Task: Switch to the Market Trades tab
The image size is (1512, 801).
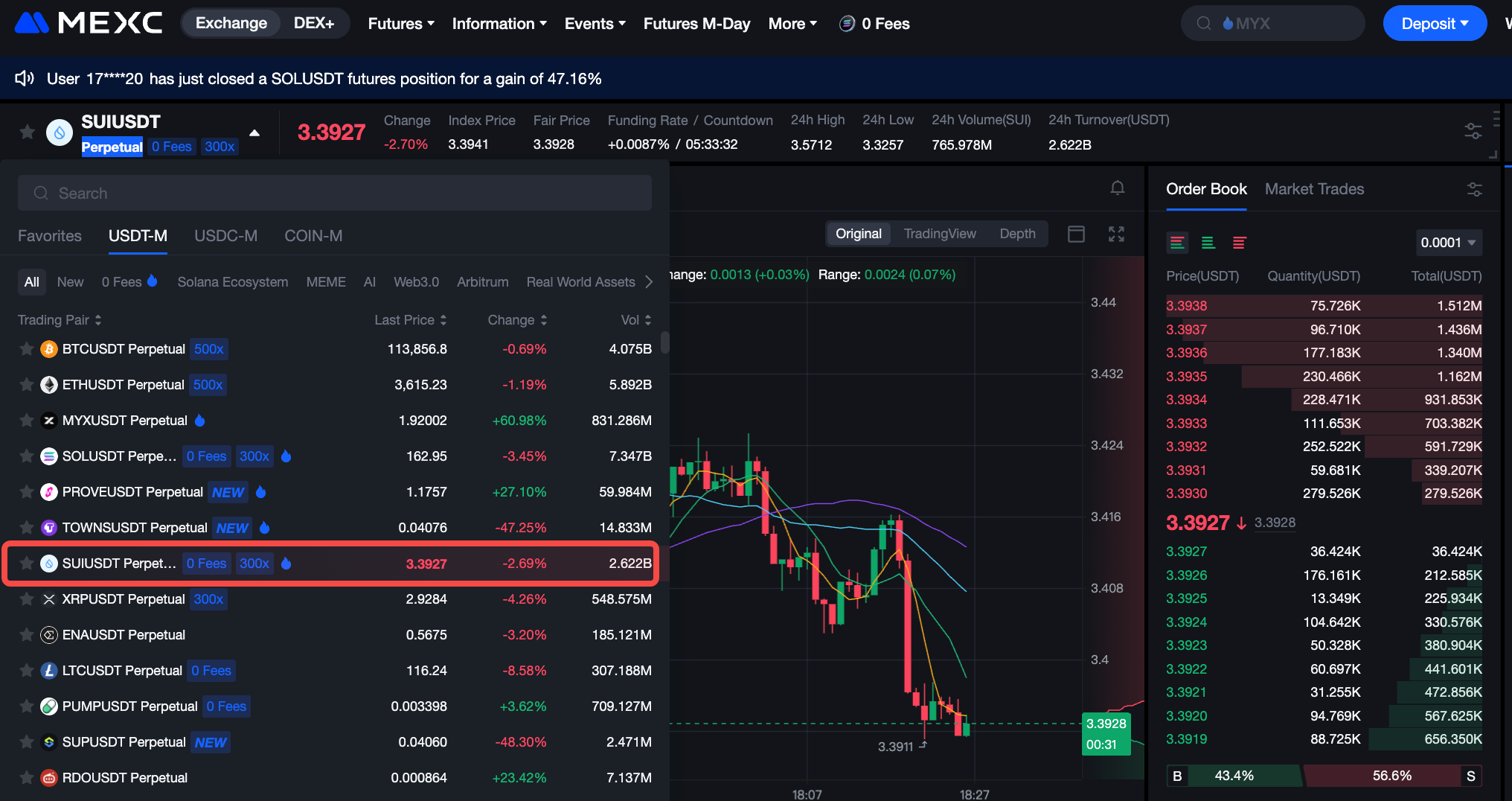Action: (1314, 189)
